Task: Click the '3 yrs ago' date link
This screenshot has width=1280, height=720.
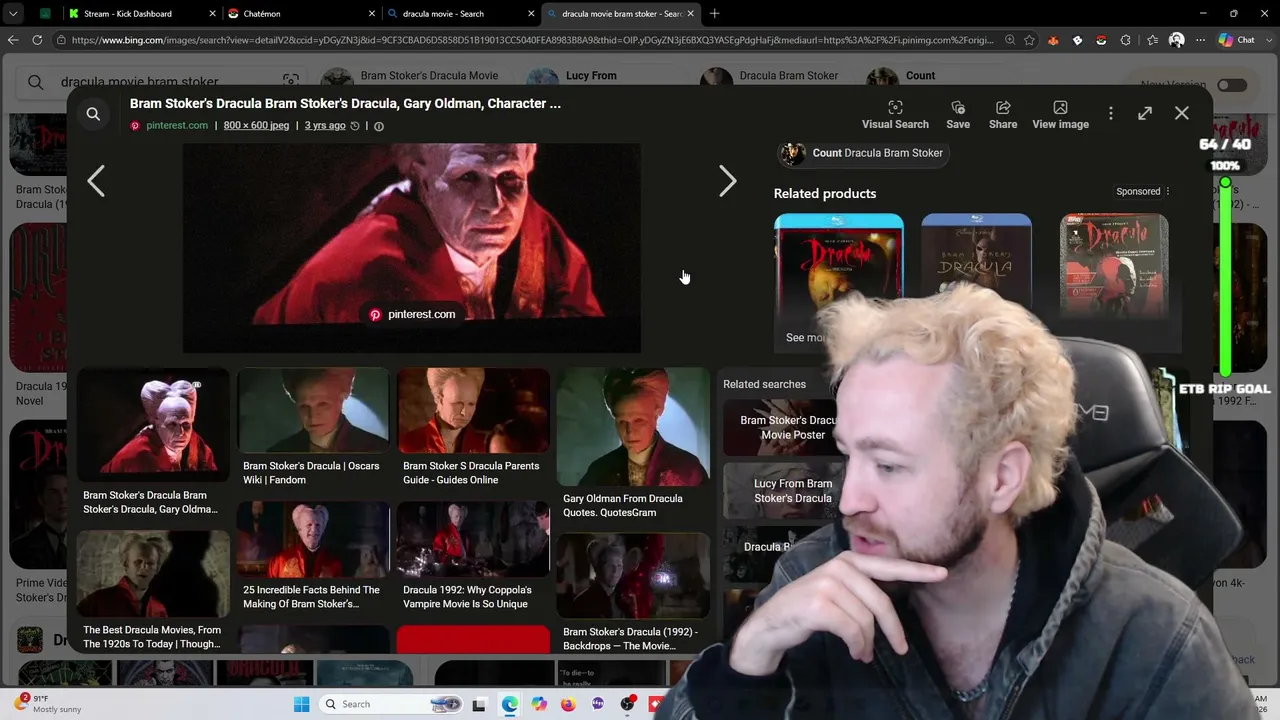Action: pyautogui.click(x=325, y=126)
